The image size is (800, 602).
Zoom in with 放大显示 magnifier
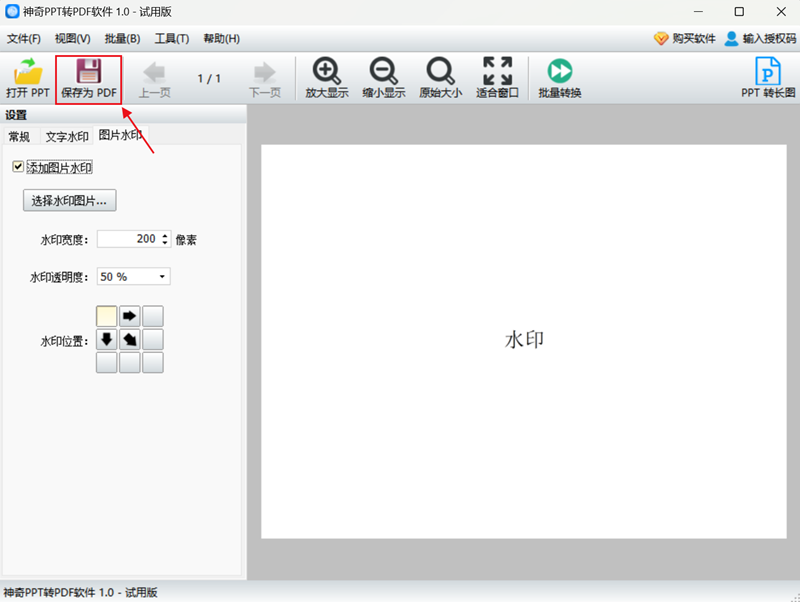[327, 79]
